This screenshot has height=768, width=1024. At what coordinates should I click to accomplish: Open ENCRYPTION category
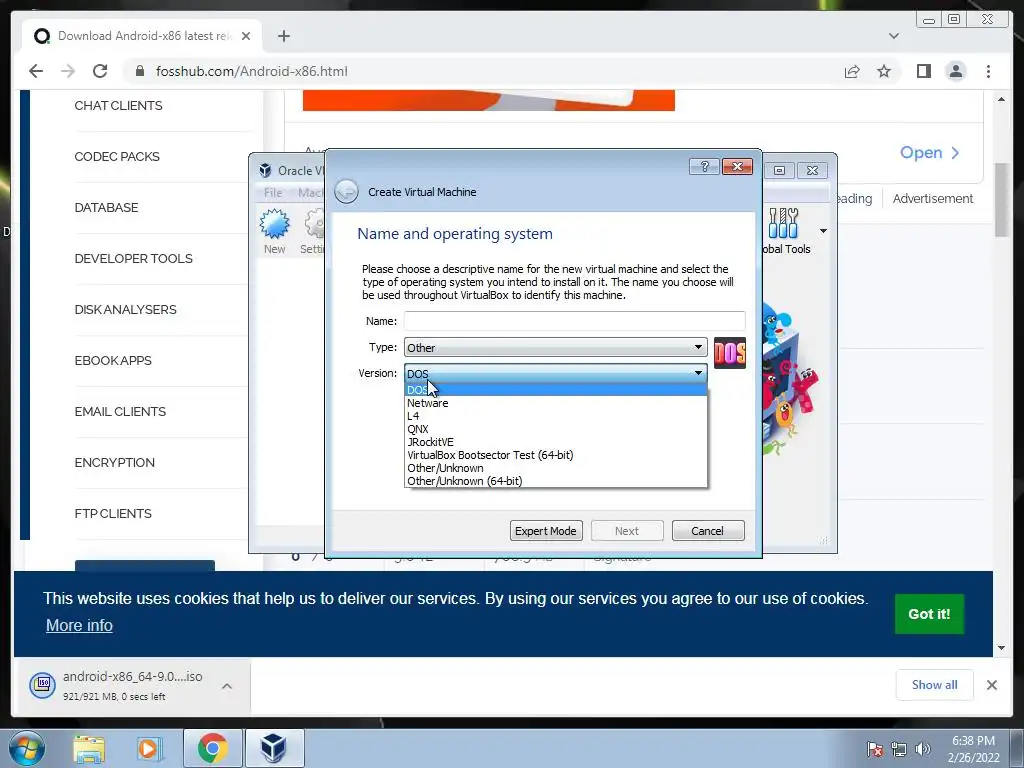115,462
